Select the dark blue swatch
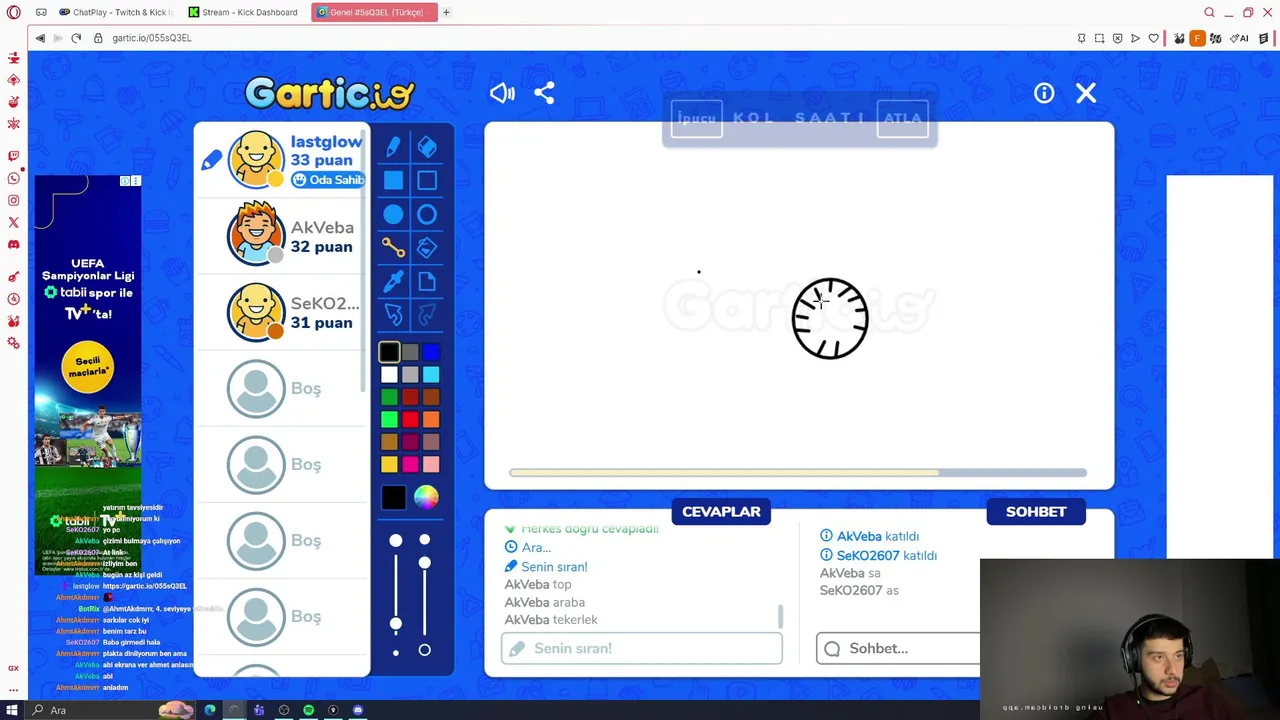This screenshot has width=1280, height=720. click(x=431, y=352)
